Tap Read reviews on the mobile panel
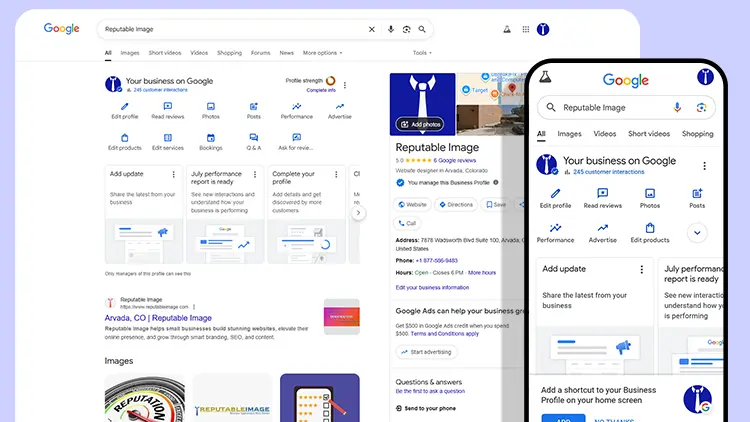This screenshot has height=422, width=750. [603, 199]
